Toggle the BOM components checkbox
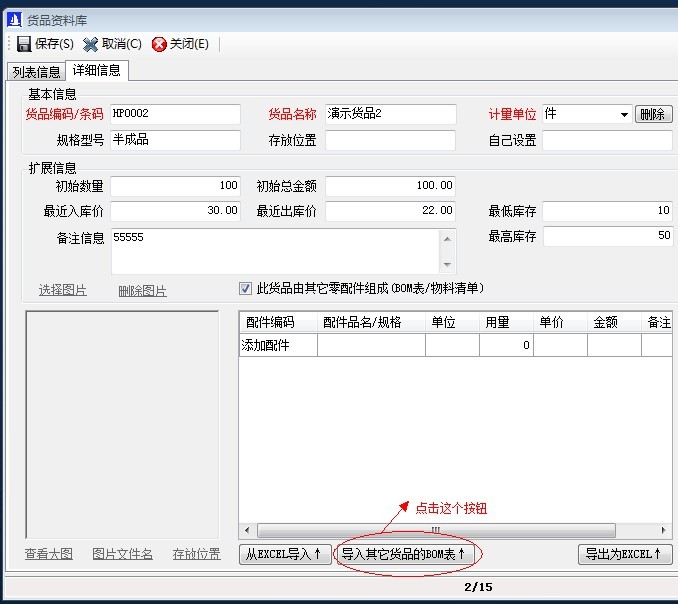This screenshot has height=604, width=678. pyautogui.click(x=246, y=288)
